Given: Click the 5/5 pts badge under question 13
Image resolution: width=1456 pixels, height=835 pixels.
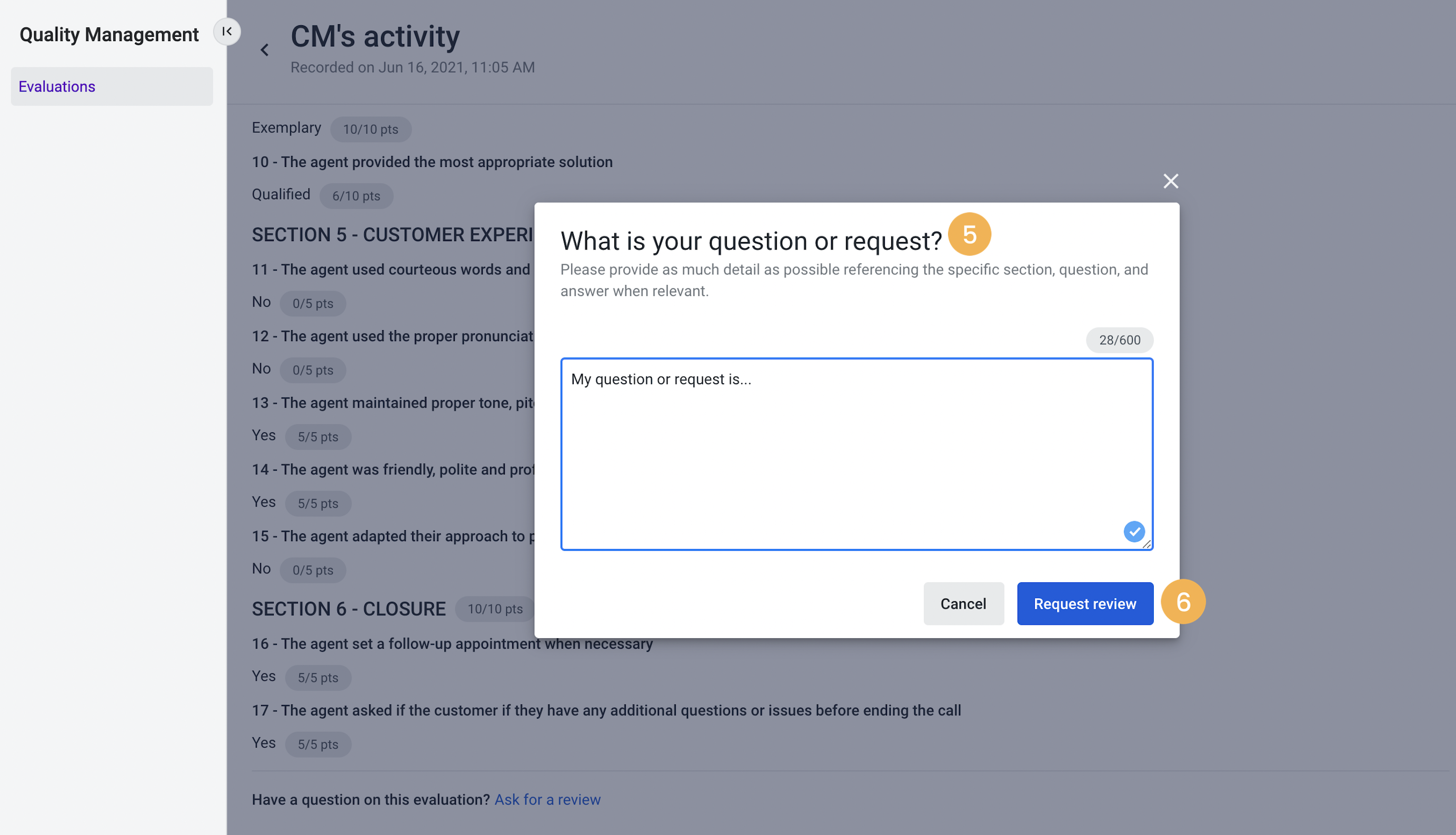Looking at the screenshot, I should tap(318, 436).
